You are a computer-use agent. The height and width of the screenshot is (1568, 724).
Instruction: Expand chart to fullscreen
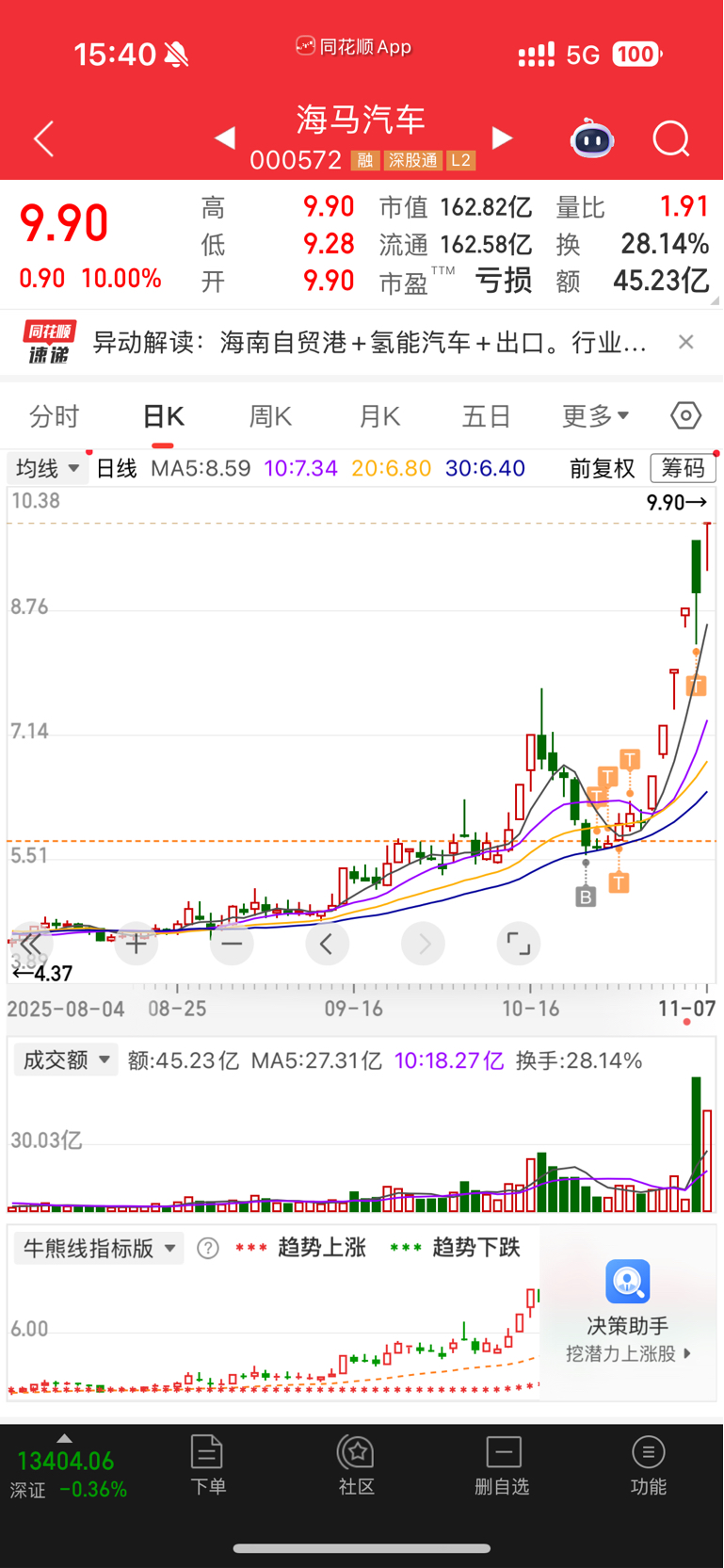519,944
